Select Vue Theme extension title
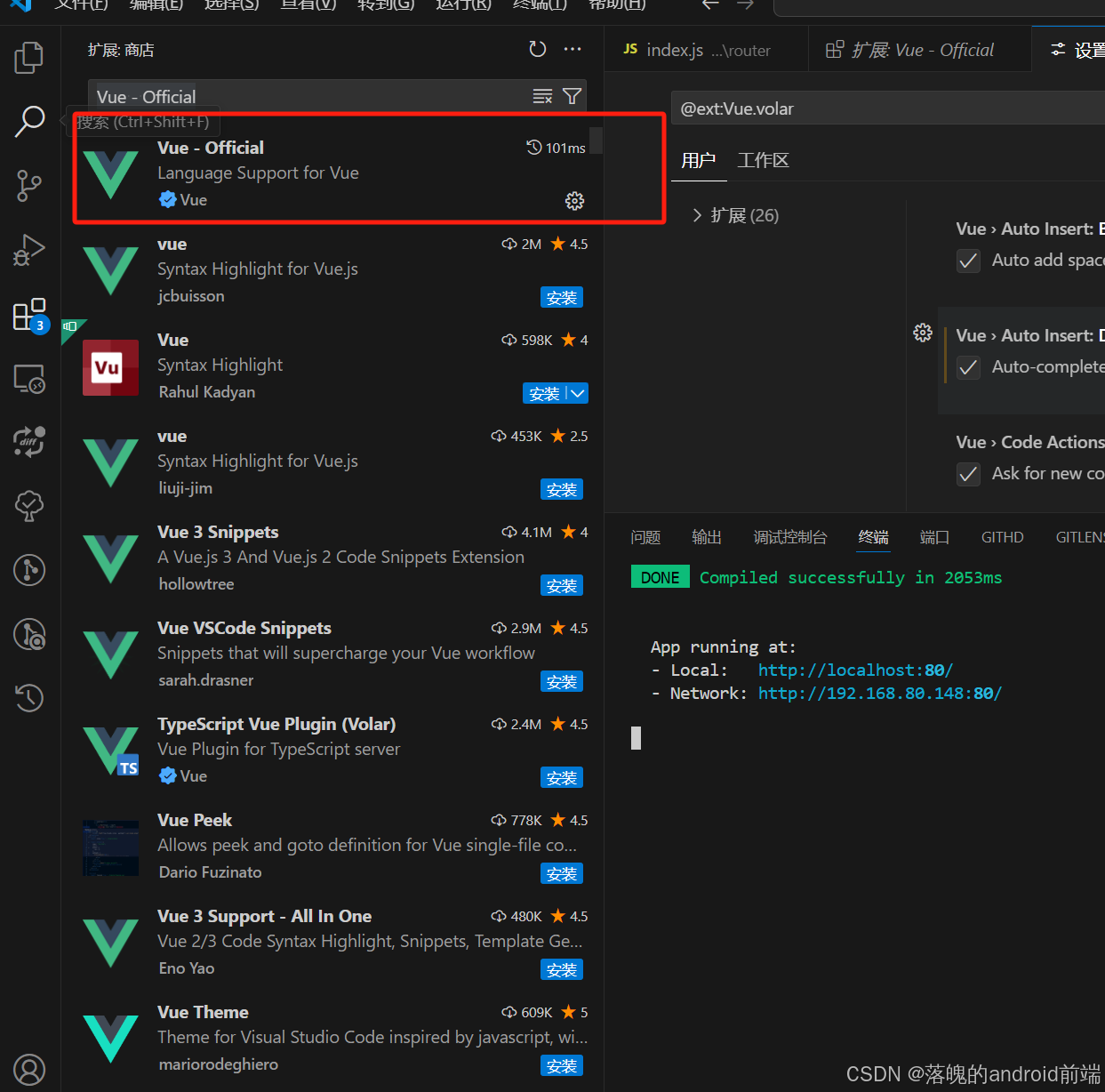This screenshot has height=1092, width=1105. tap(203, 1012)
